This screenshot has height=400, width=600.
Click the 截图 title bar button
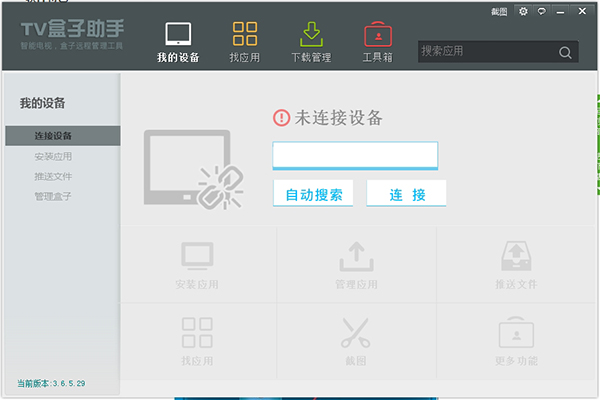[499, 12]
